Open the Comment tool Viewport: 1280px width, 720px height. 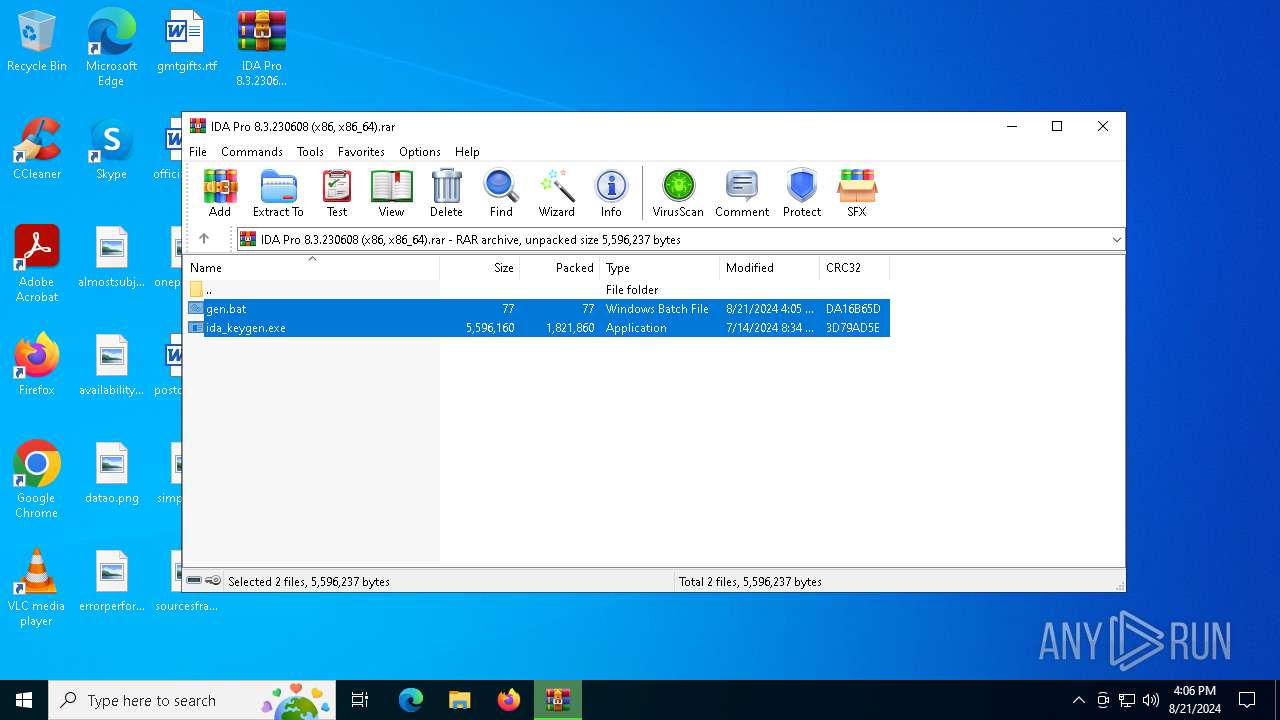(742, 193)
